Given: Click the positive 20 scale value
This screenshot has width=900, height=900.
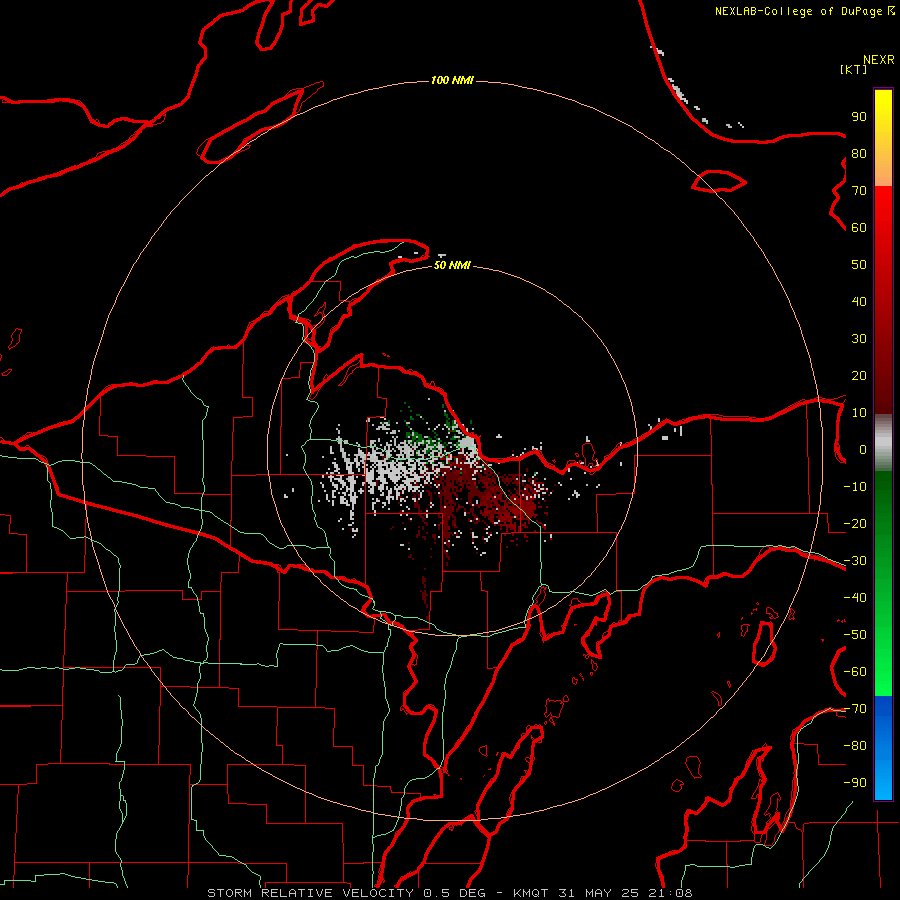Looking at the screenshot, I should (859, 375).
